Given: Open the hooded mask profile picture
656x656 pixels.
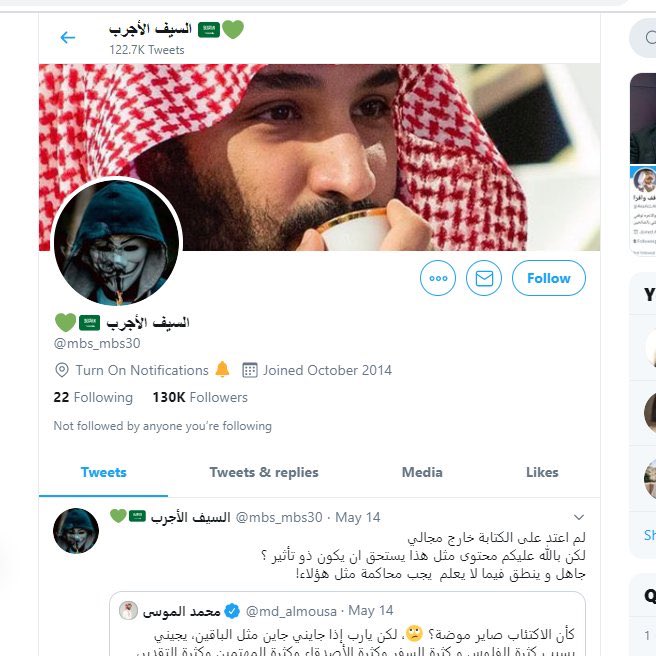Looking at the screenshot, I should pos(117,242).
